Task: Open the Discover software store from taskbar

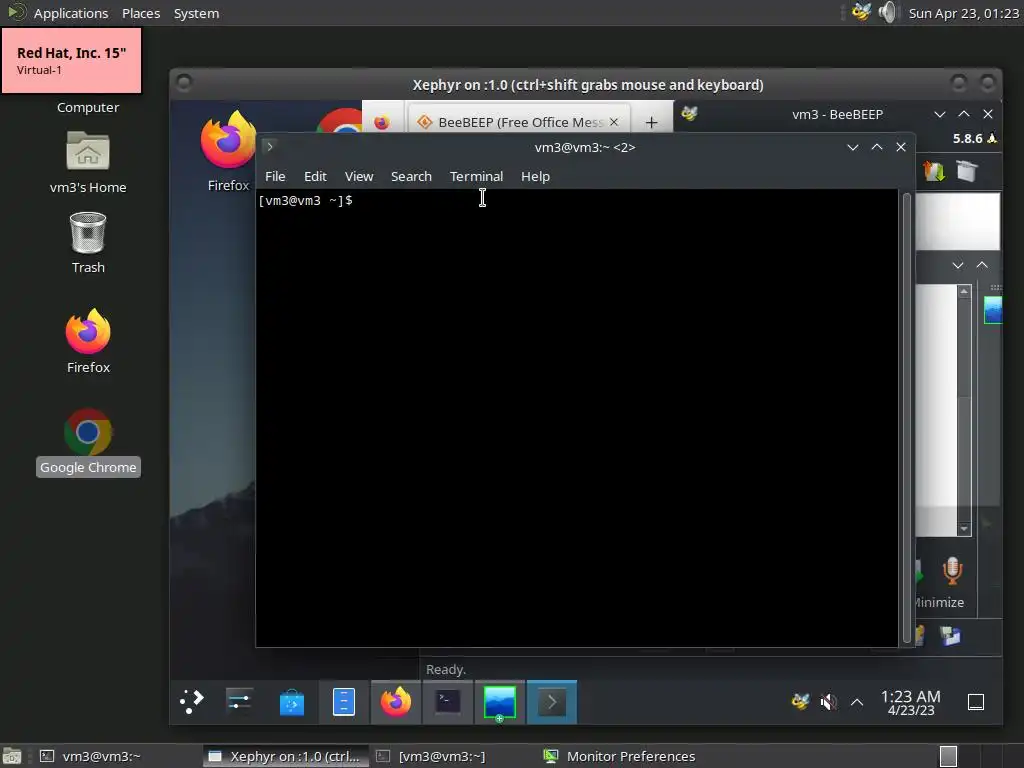Action: coord(292,703)
